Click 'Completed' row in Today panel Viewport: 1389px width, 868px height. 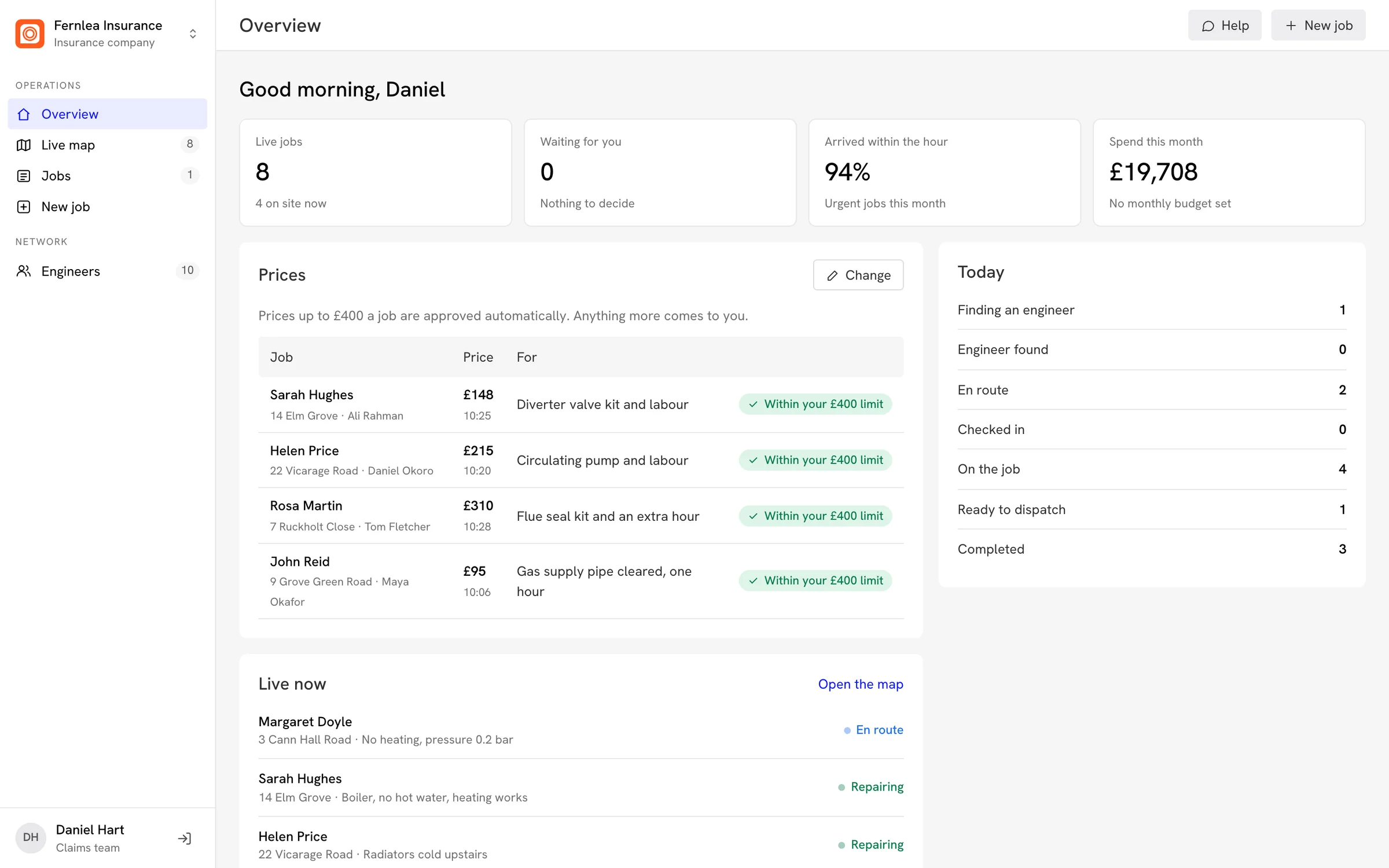(1152, 549)
